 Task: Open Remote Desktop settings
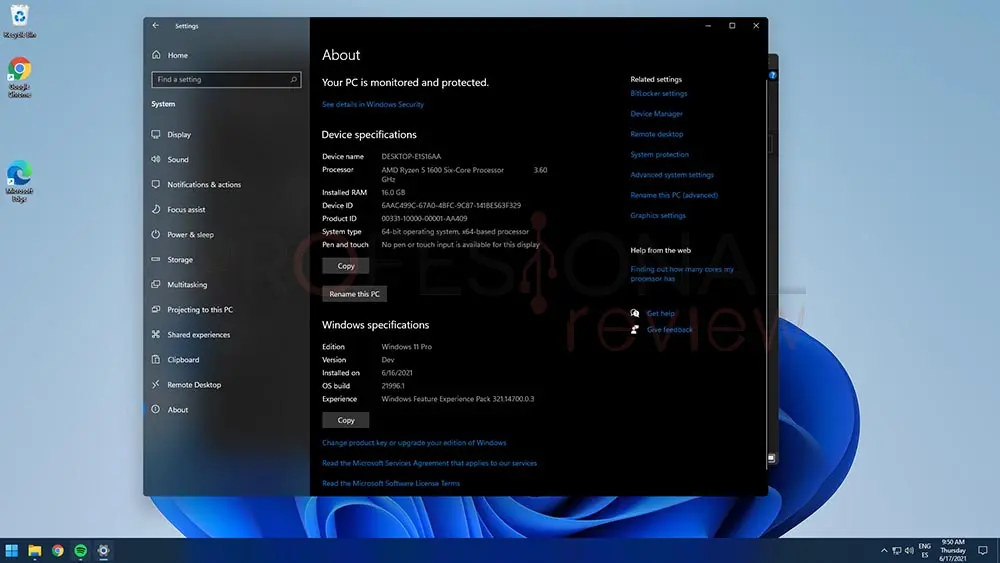coord(186,384)
